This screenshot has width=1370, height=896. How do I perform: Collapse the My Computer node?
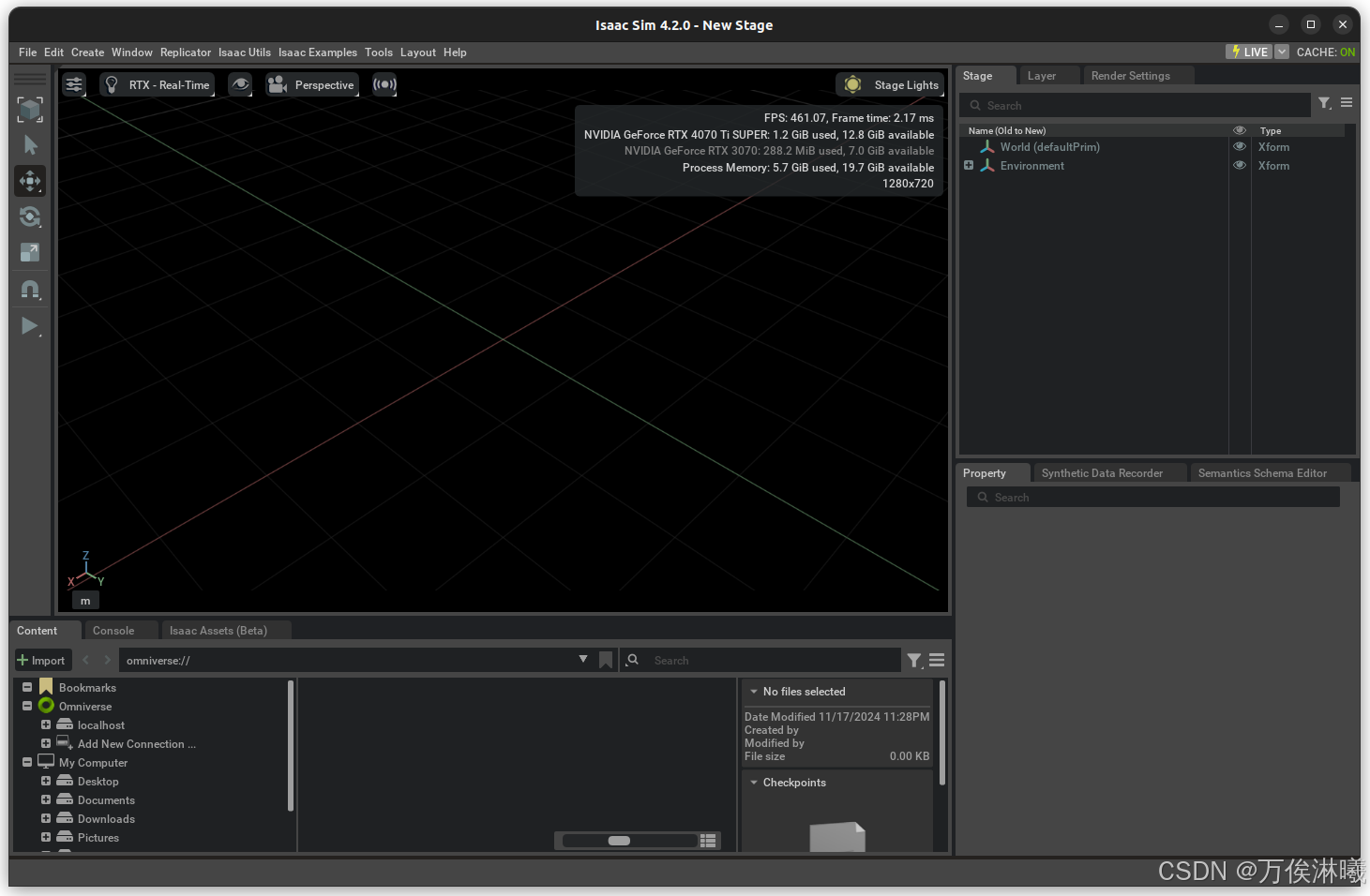click(27, 762)
